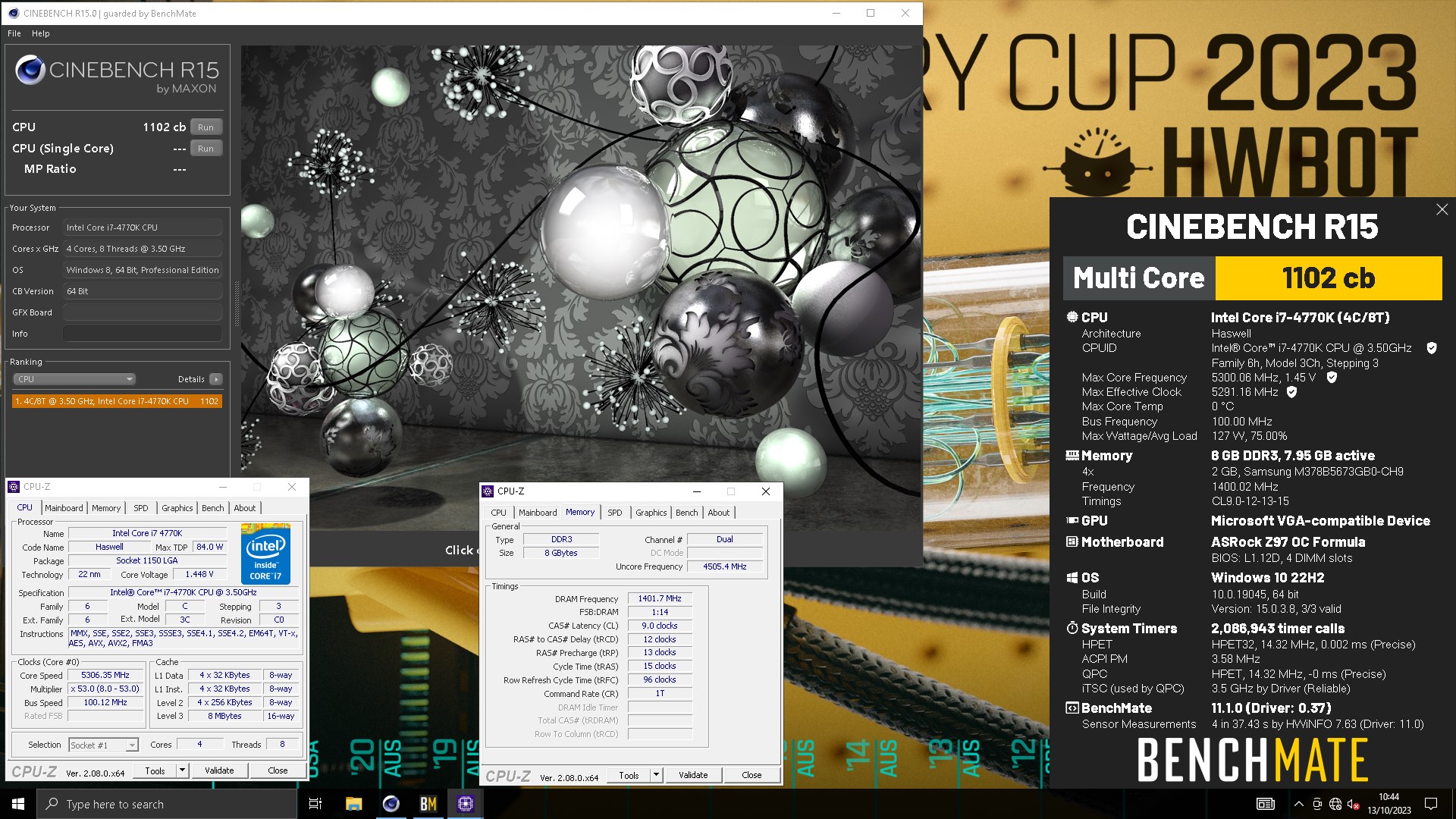Open Mainboard tab in right CPU-Z window
1456x819 pixels.
pyautogui.click(x=538, y=513)
